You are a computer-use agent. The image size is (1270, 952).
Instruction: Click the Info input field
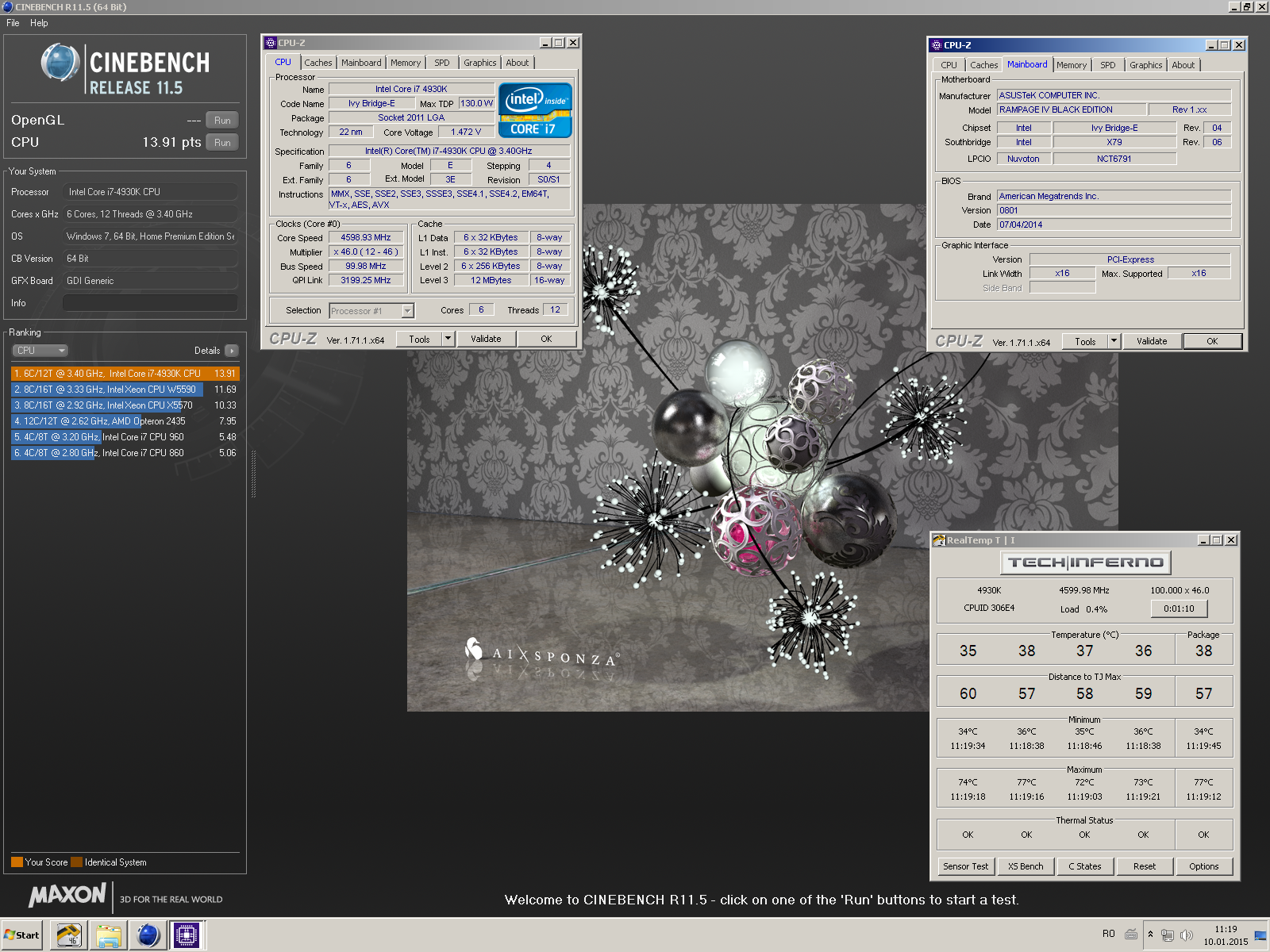(x=150, y=303)
